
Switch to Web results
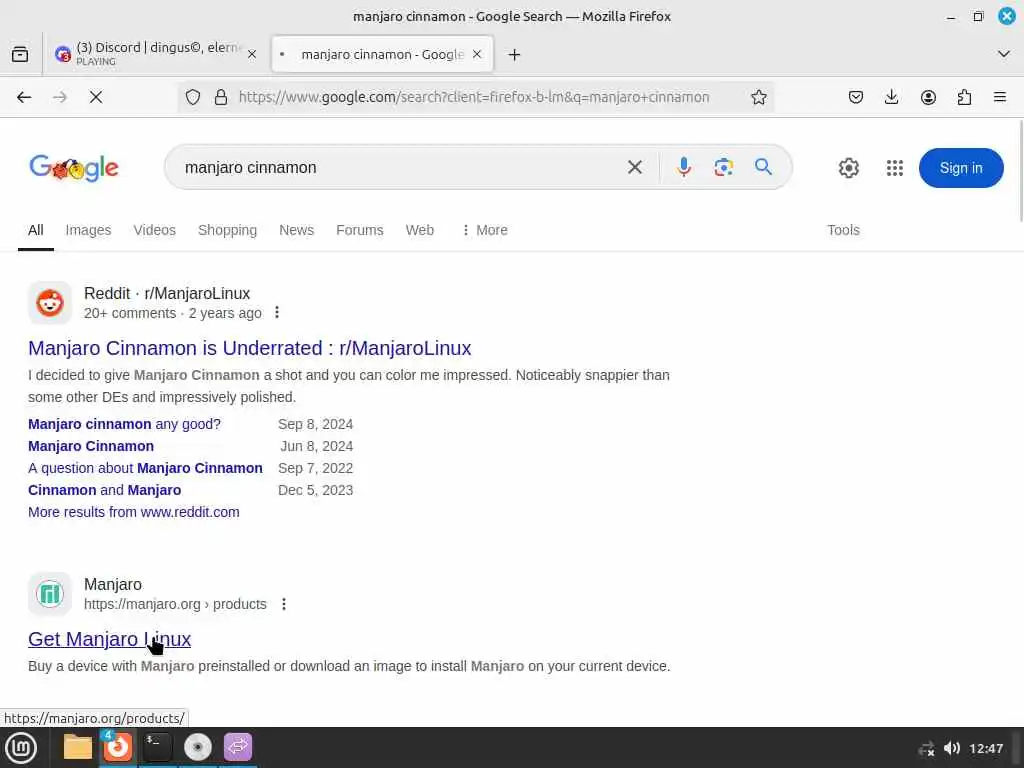click(x=420, y=230)
